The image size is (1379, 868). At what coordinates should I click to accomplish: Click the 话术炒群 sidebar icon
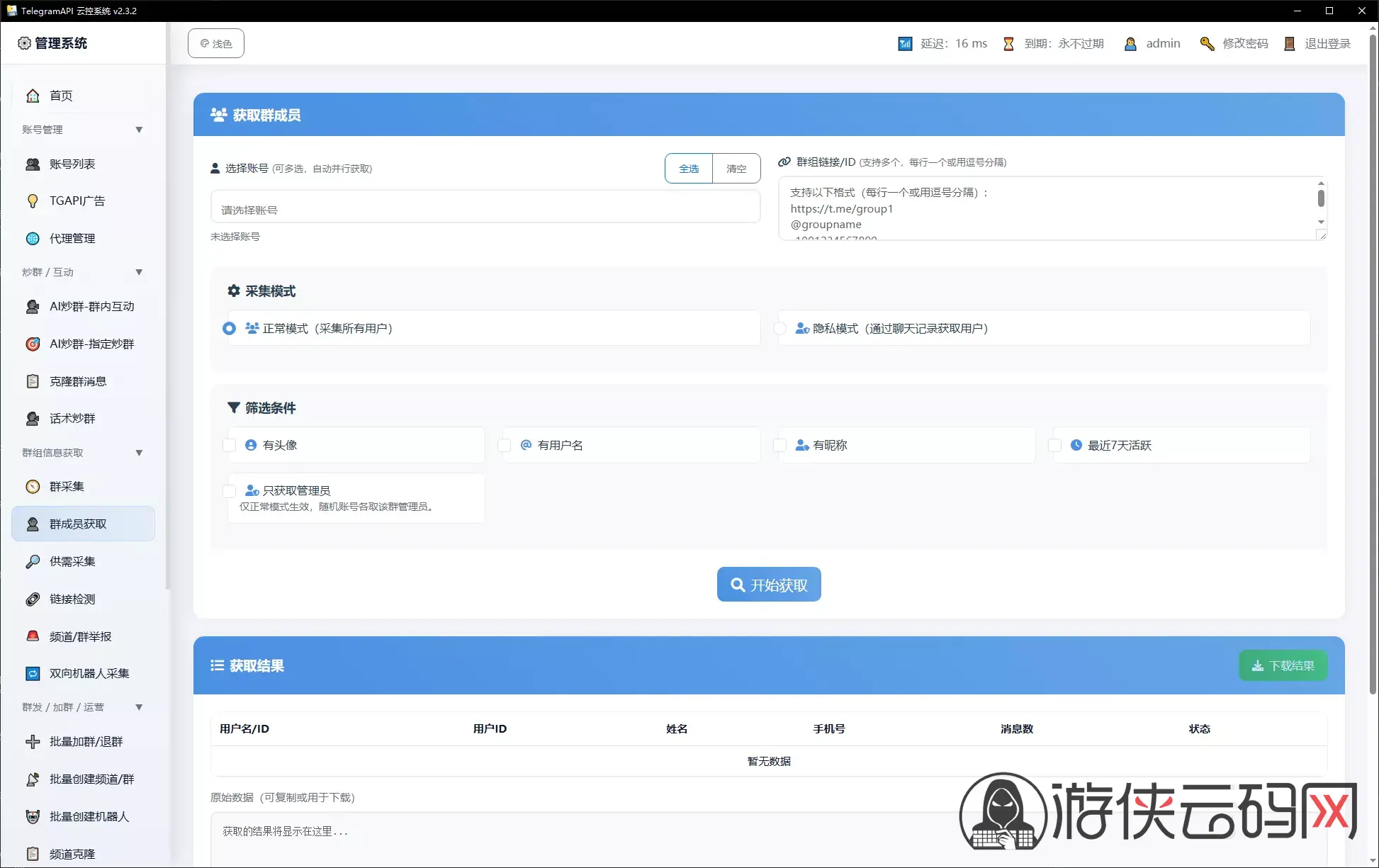click(x=33, y=419)
